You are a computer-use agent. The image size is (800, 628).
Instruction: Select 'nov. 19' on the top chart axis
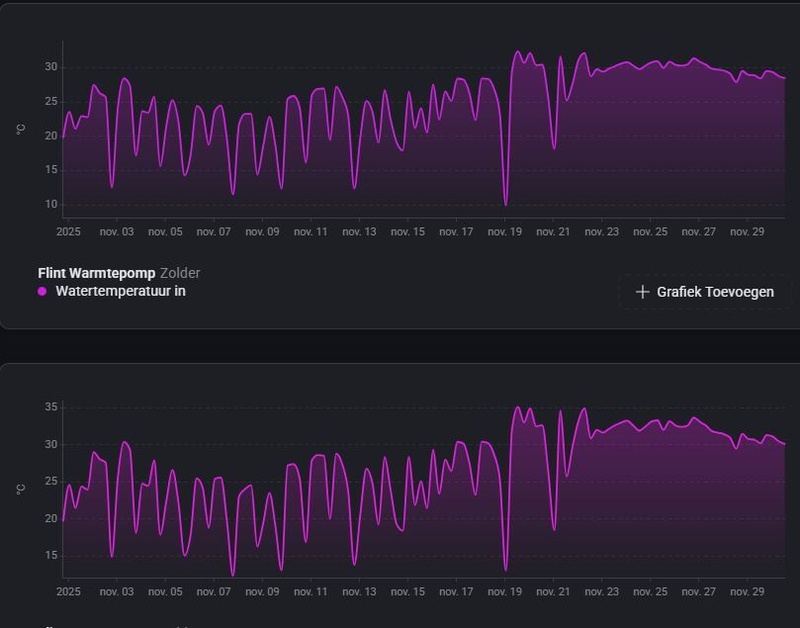pos(505,232)
